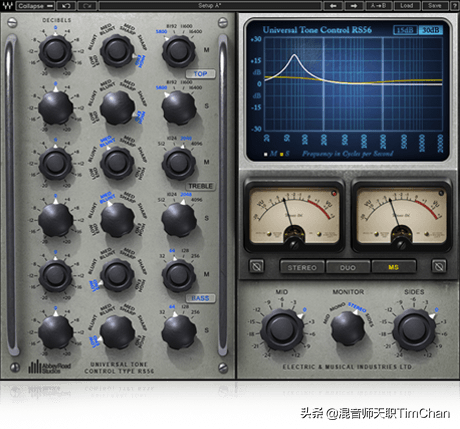Open the Setup A preset menu
The width and height of the screenshot is (460, 429).
click(210, 6)
